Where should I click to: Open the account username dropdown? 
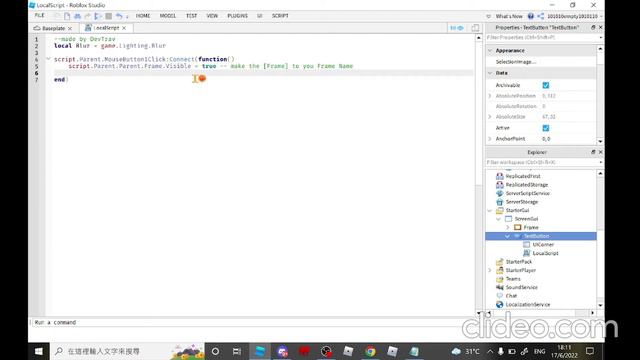[x=575, y=16]
